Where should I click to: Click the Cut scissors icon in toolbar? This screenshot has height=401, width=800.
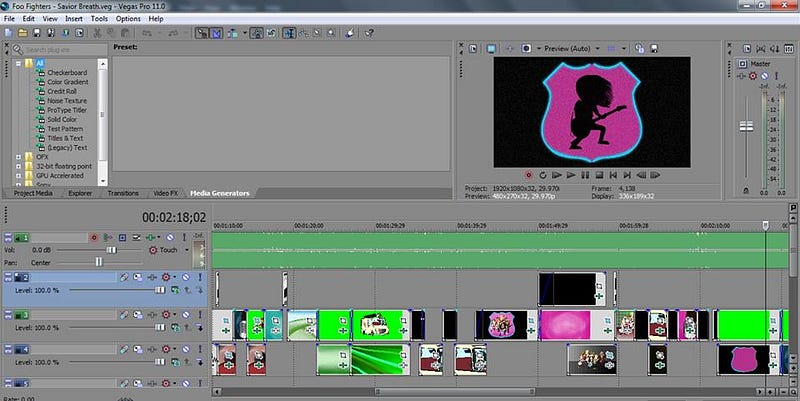(x=97, y=33)
